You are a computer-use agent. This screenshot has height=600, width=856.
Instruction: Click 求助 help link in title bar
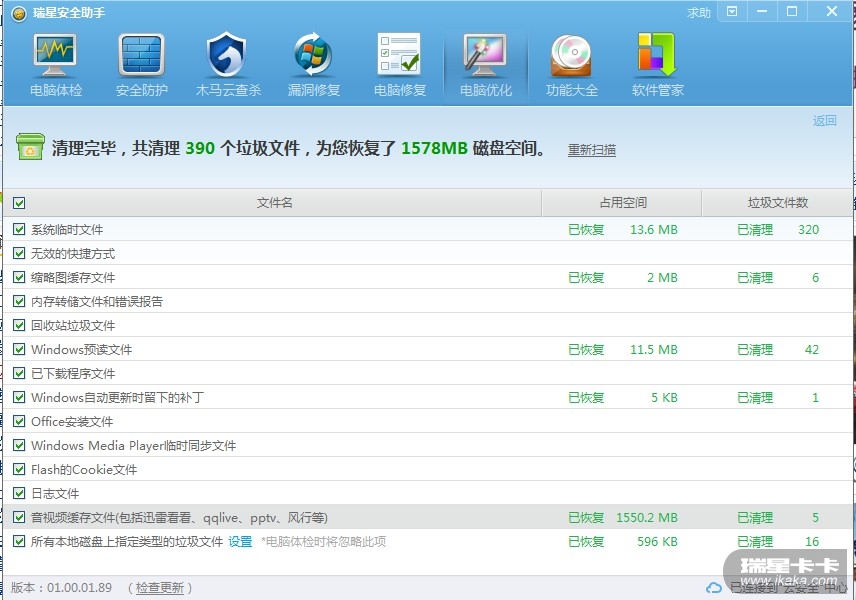(699, 13)
